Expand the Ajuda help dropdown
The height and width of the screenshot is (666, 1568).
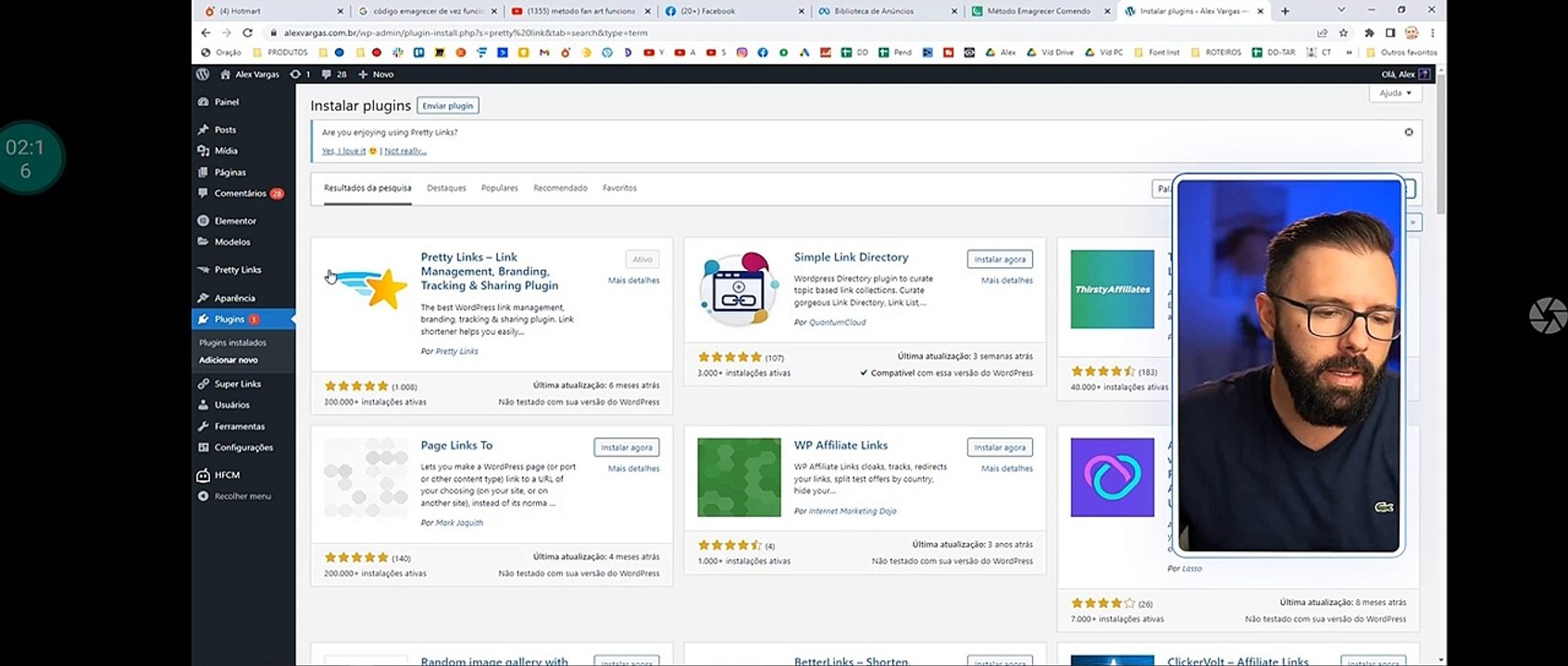point(1396,93)
